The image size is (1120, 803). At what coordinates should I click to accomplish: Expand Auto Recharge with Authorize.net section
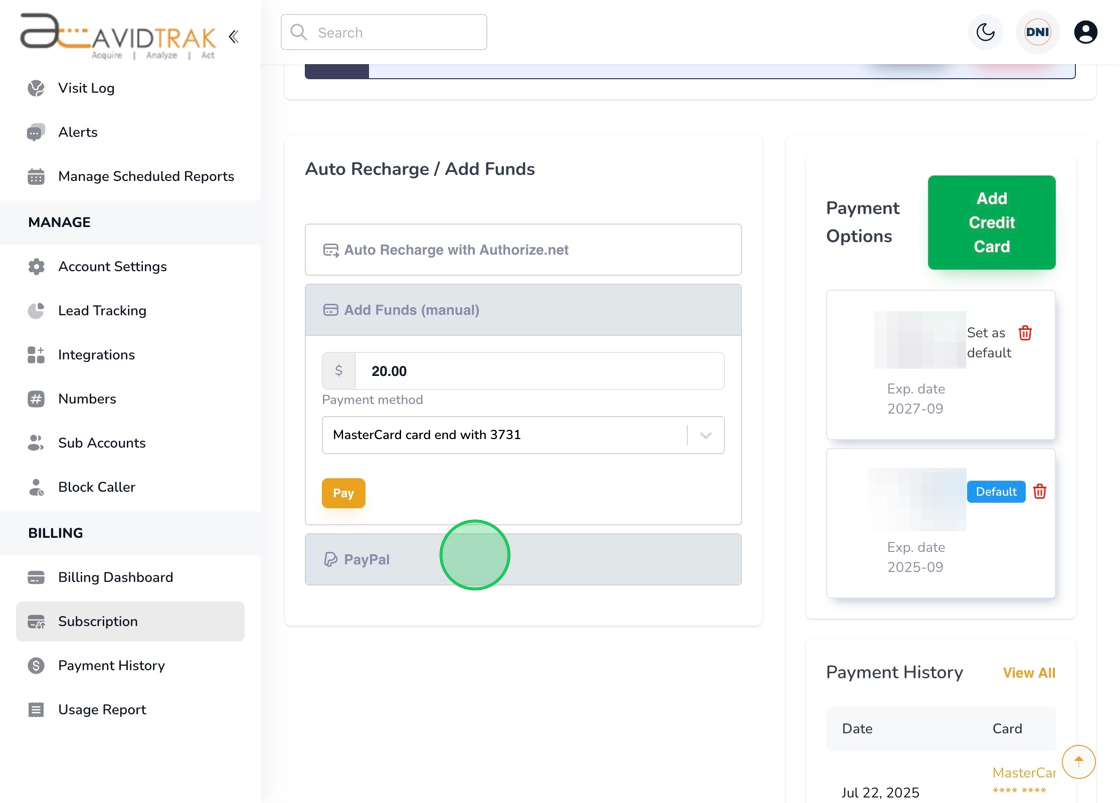point(523,250)
